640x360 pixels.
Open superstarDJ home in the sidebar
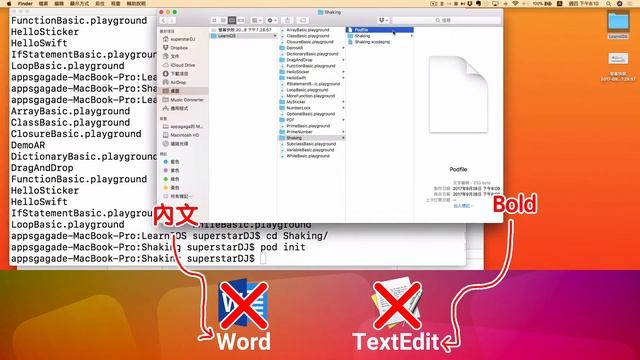click(x=179, y=39)
